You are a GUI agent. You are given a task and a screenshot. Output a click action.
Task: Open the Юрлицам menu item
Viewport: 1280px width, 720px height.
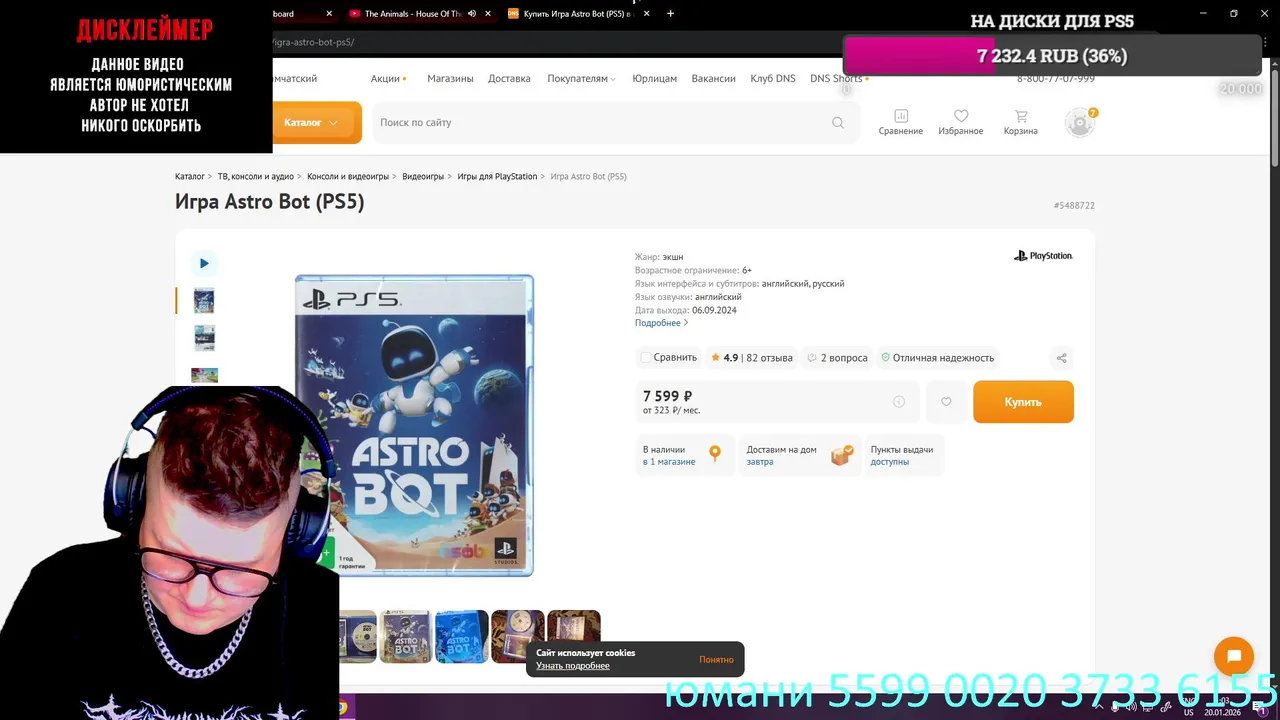pyautogui.click(x=654, y=78)
